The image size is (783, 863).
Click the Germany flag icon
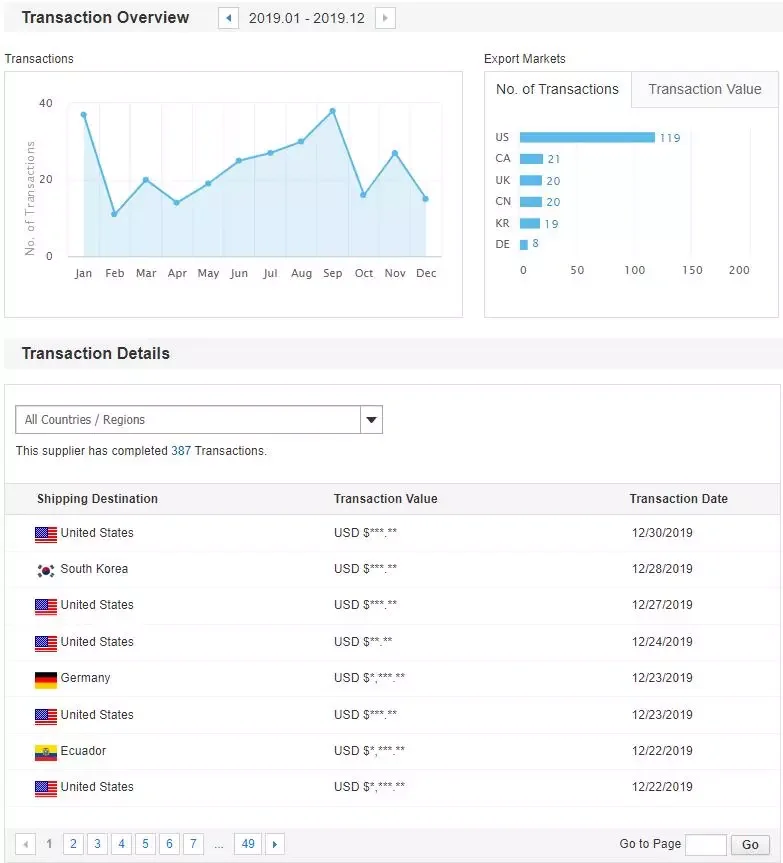tap(45, 679)
